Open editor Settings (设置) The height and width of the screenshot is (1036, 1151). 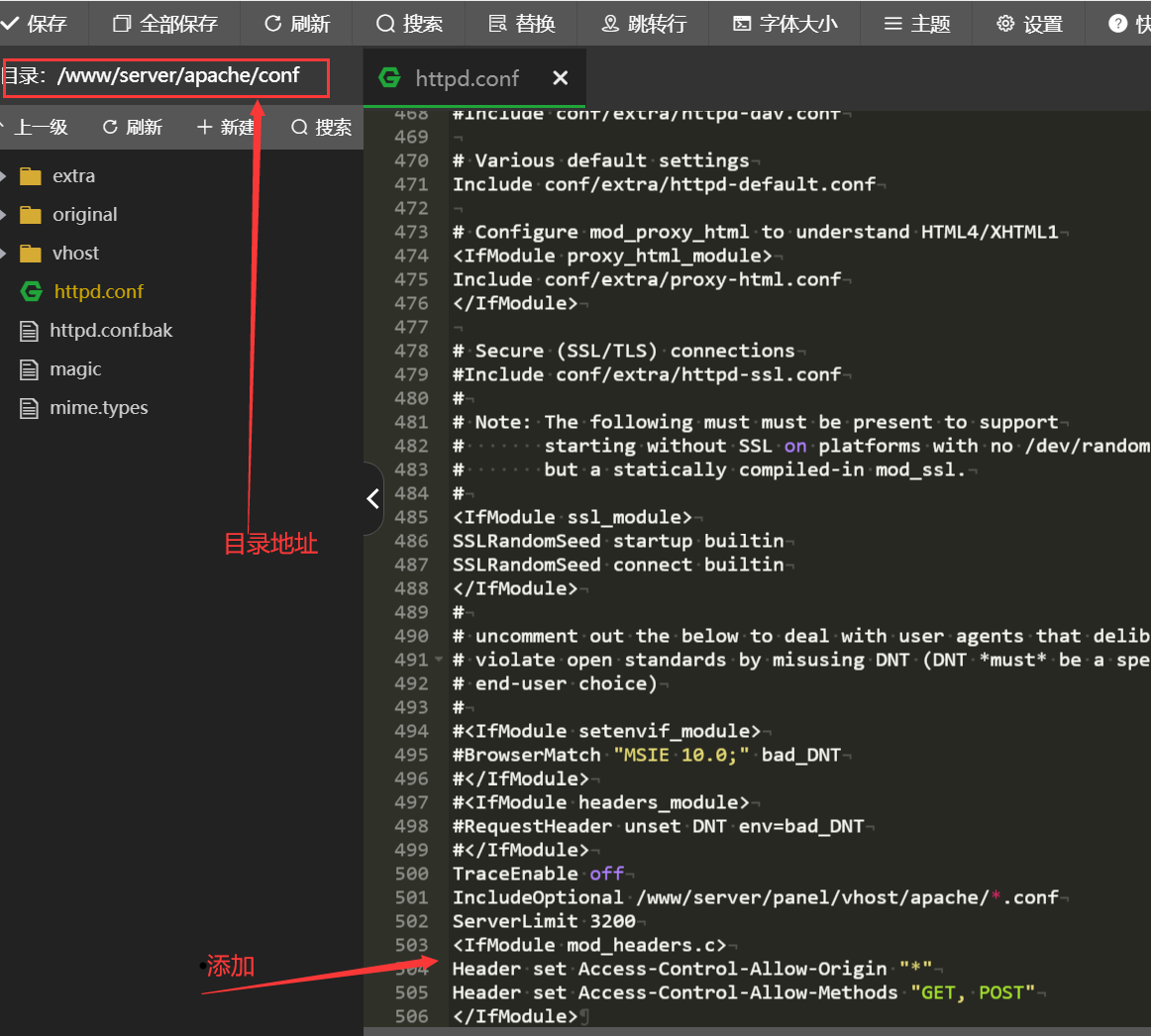(1029, 24)
